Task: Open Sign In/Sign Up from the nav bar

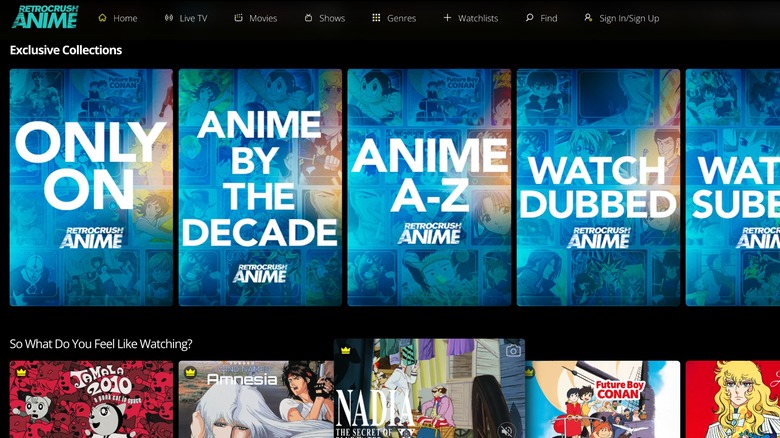Action: 621,18
